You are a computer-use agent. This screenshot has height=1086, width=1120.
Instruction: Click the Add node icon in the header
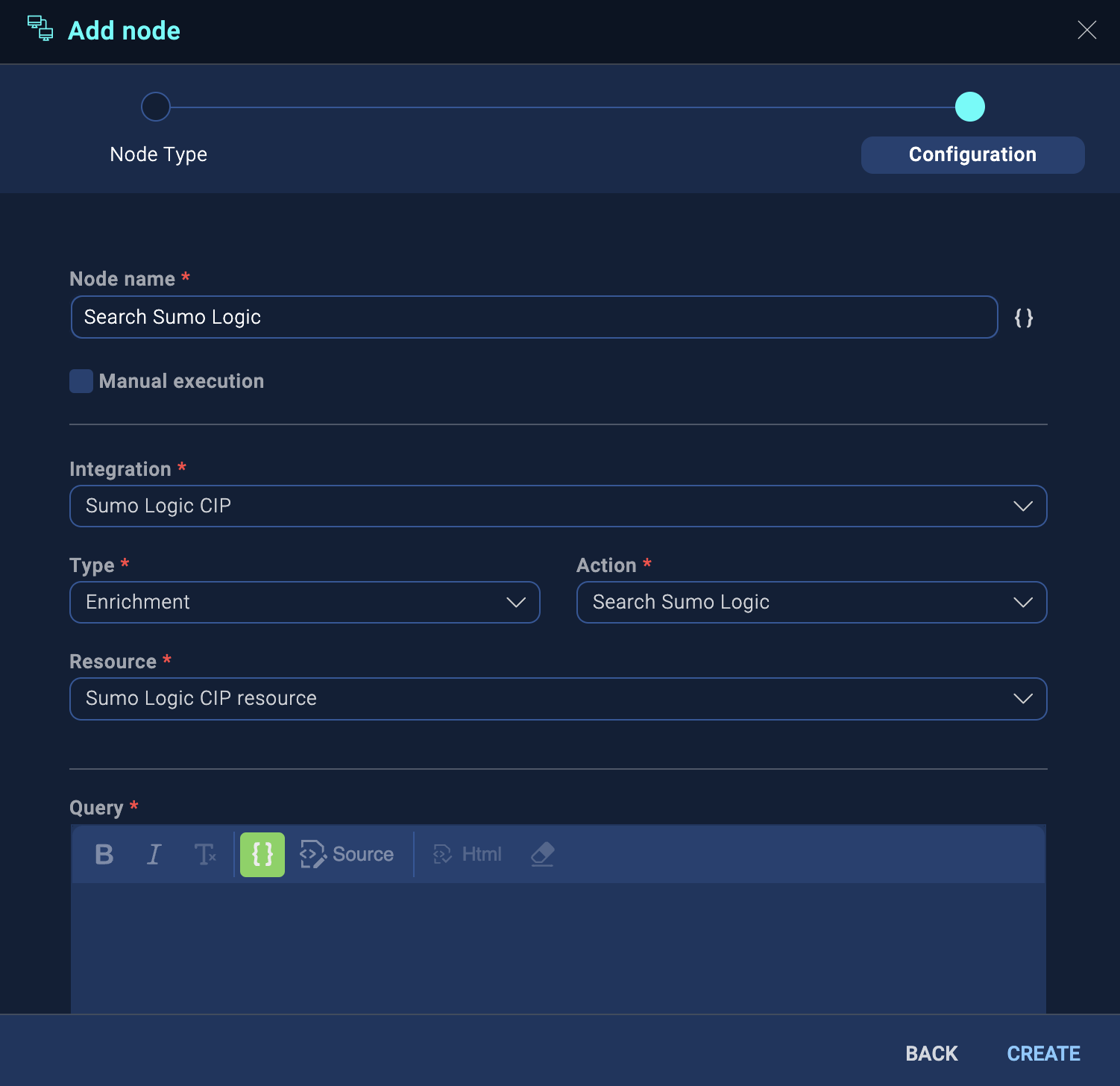pyautogui.click(x=40, y=30)
